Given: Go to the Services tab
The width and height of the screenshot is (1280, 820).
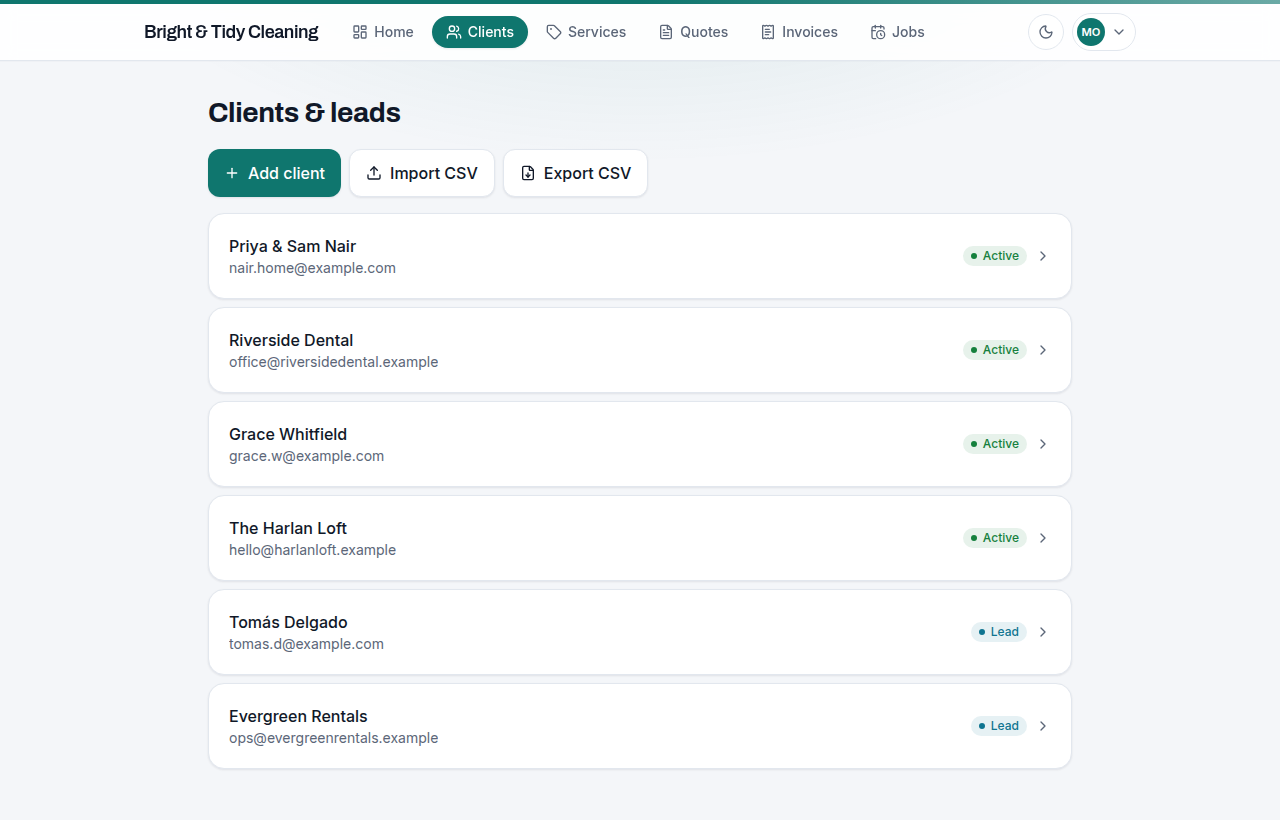Looking at the screenshot, I should point(586,32).
